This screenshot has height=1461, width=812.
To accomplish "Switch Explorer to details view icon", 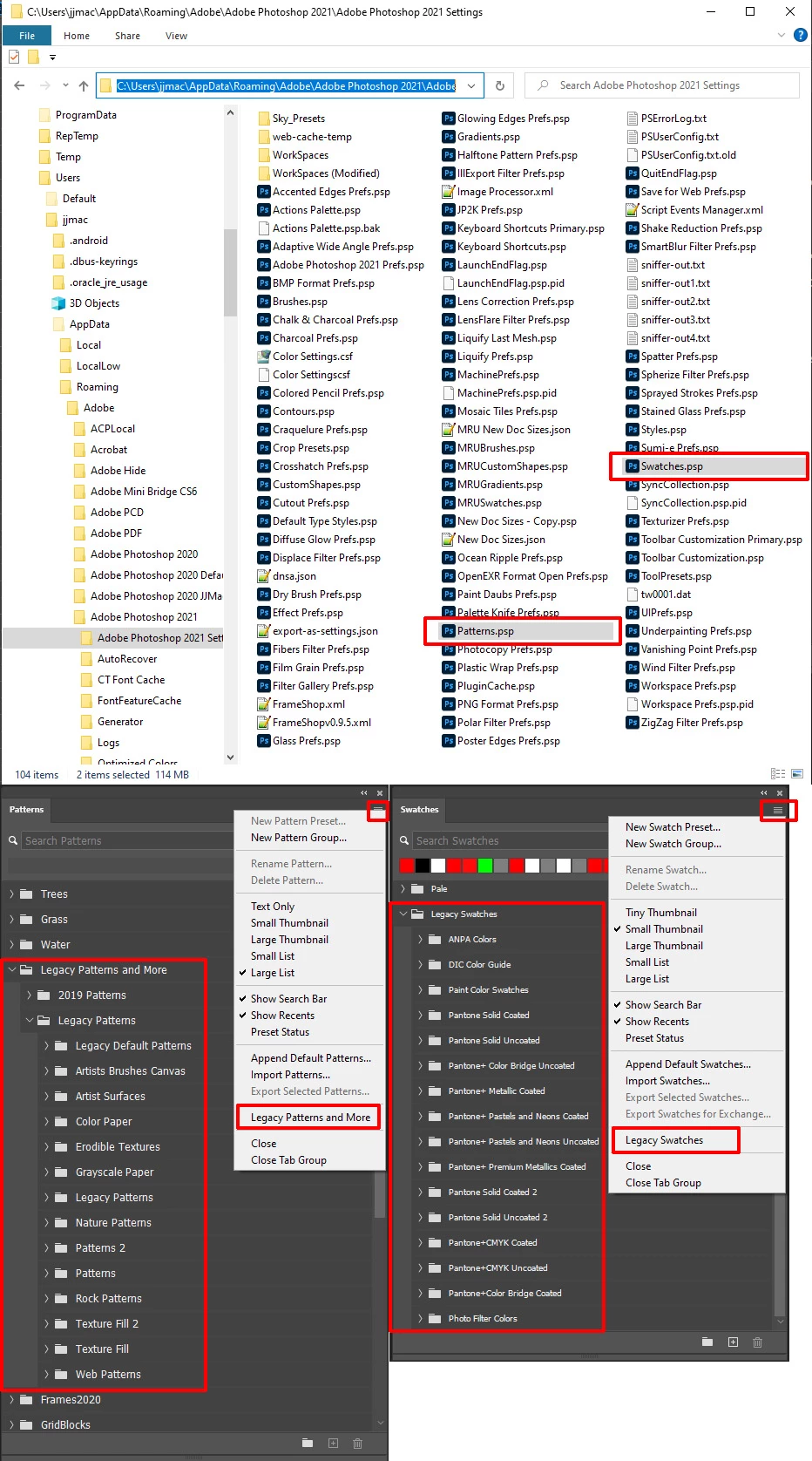I will pos(778,774).
